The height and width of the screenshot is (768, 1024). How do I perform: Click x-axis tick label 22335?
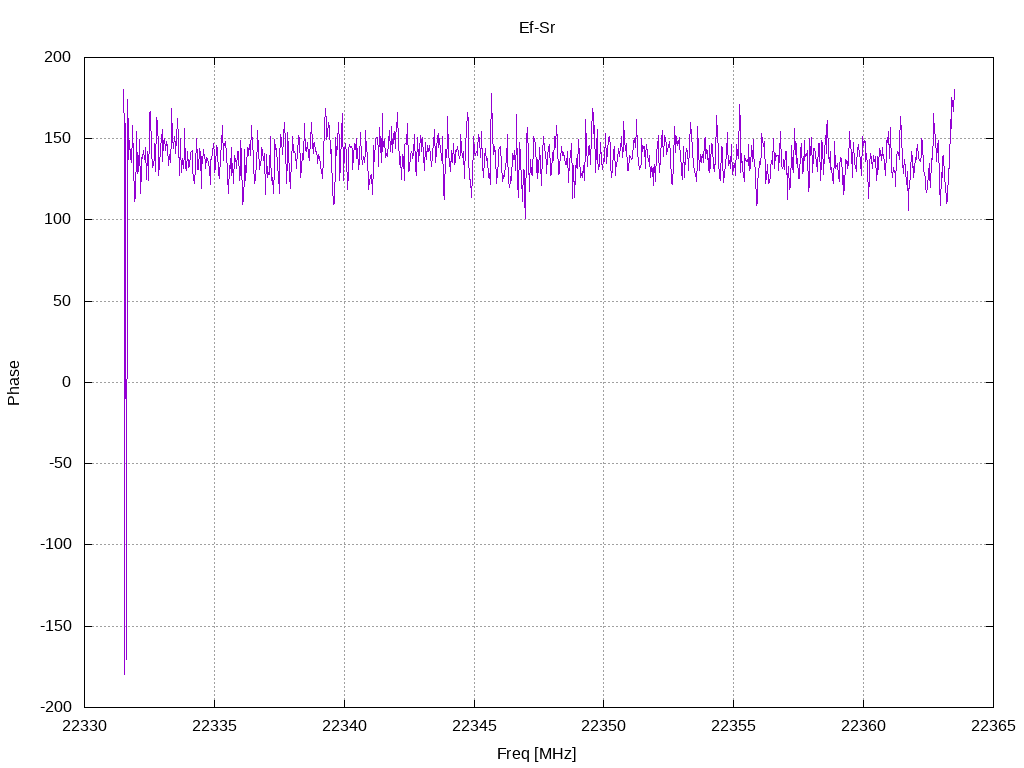coord(214,726)
